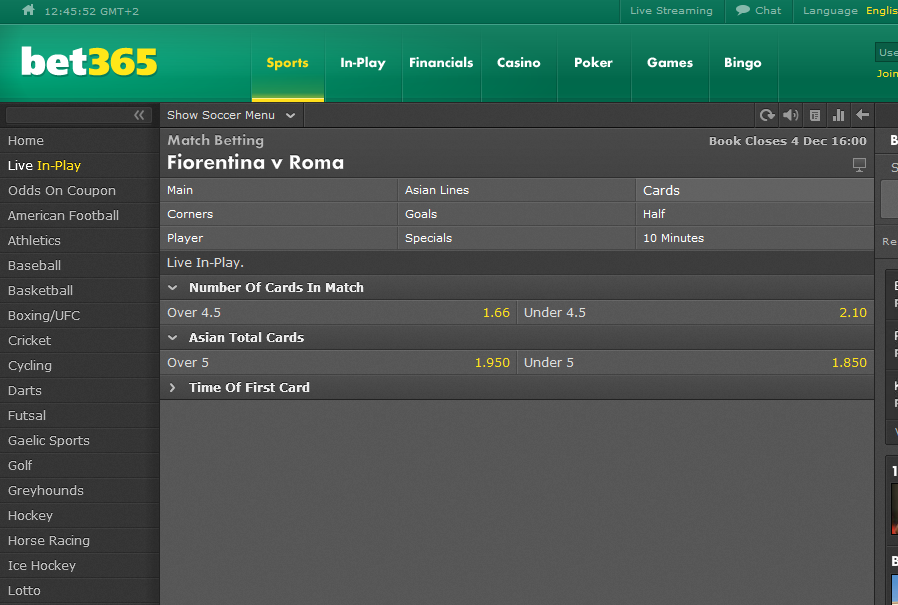
Task: Open Athletics in sidebar
Action: pos(80,241)
